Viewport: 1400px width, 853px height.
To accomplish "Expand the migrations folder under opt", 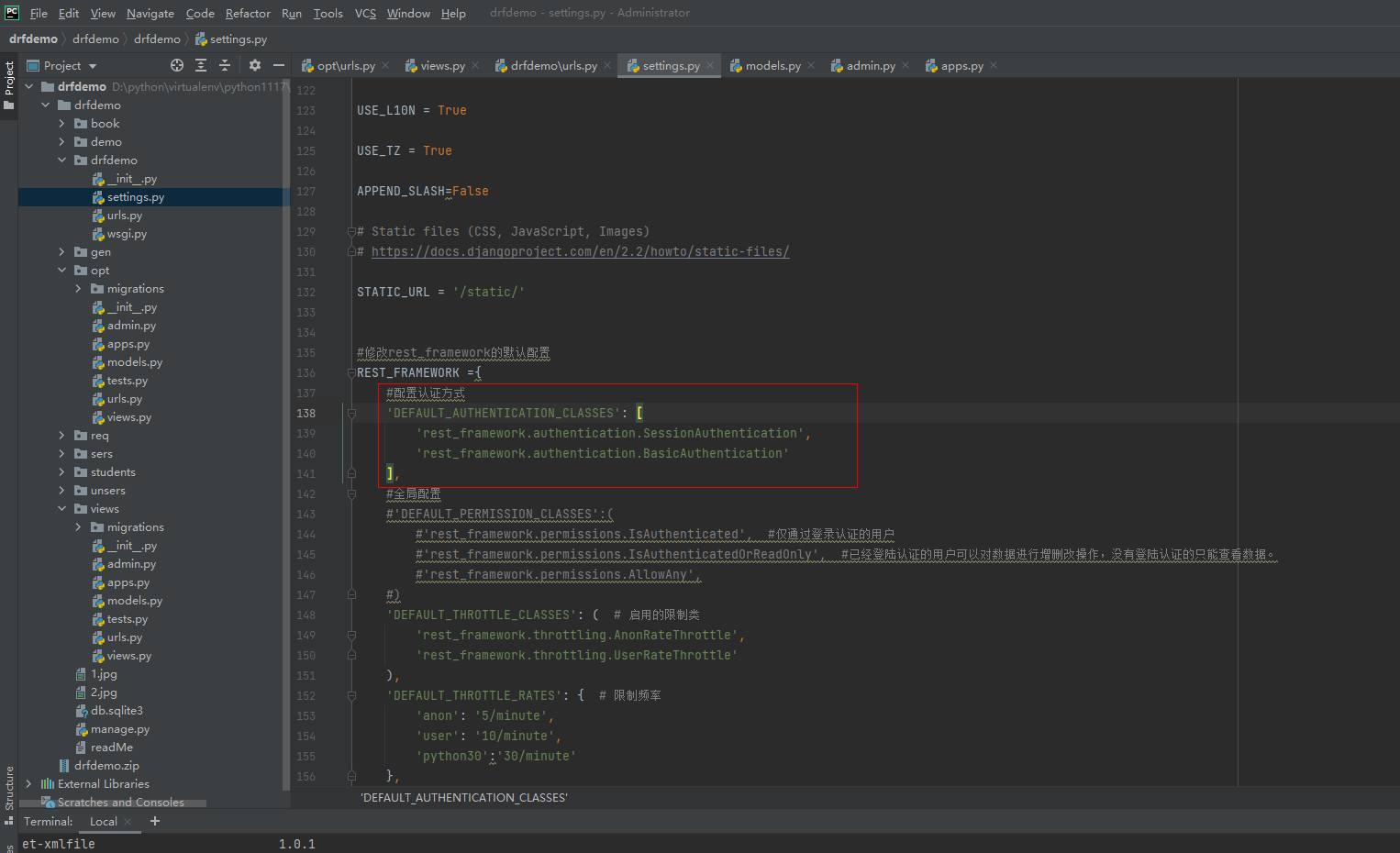I will [78, 288].
